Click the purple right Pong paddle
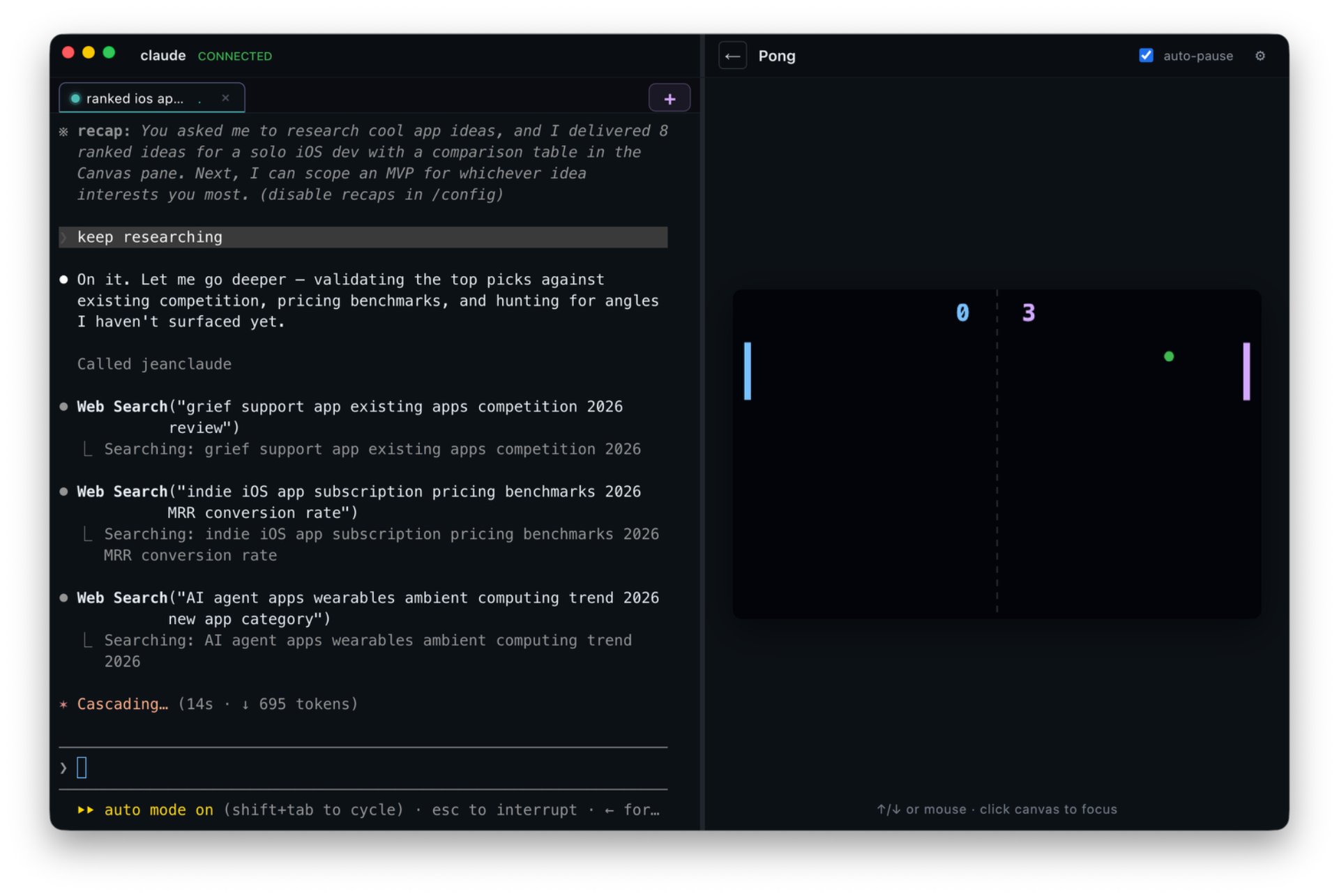Viewport: 1339px width, 896px height. [x=1246, y=371]
